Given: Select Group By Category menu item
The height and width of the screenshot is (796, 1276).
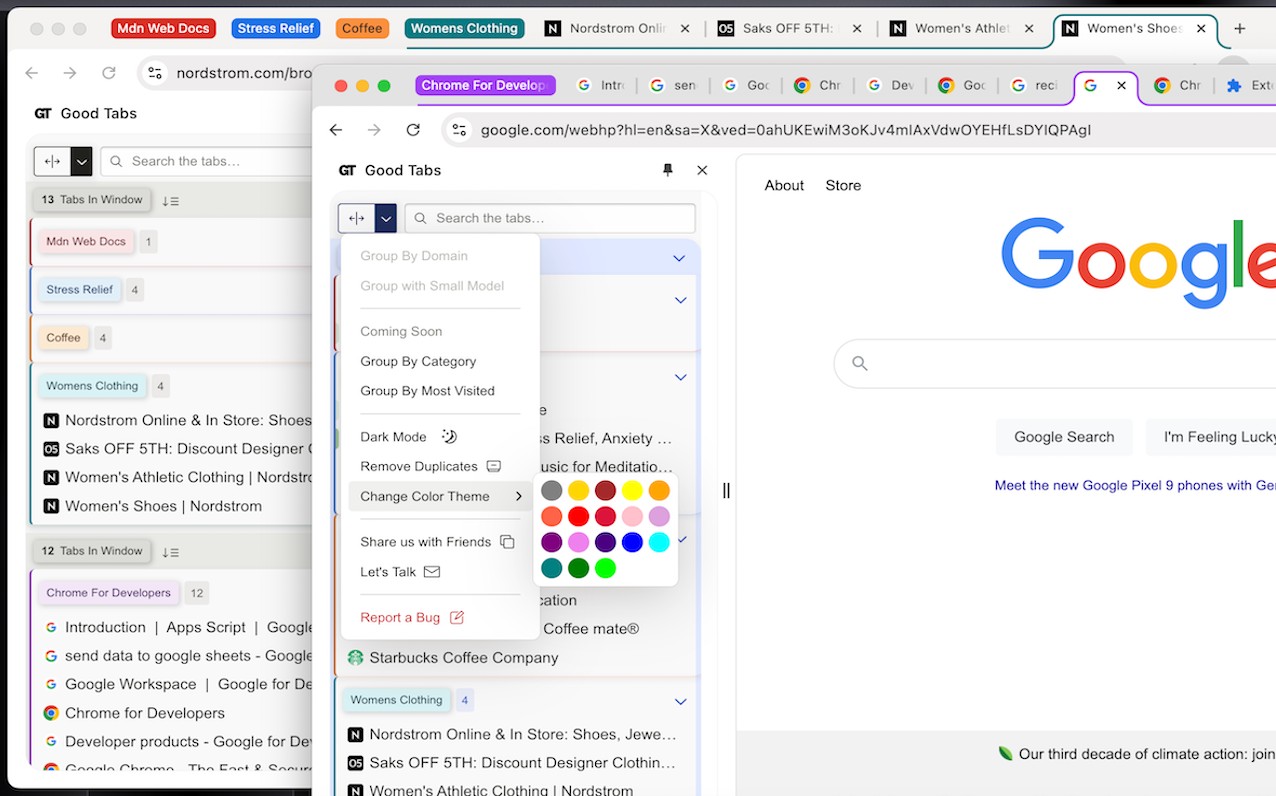Looking at the screenshot, I should 418,361.
